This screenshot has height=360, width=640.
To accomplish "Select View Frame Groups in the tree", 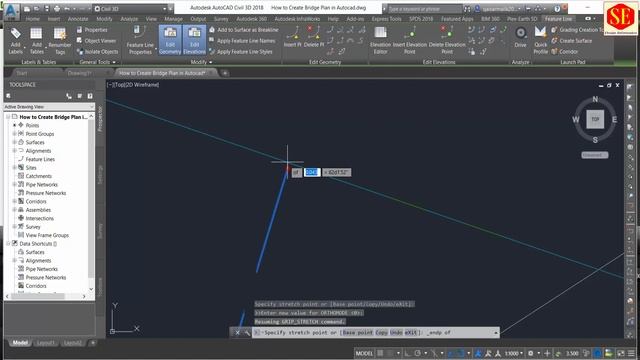I will click(47, 235).
